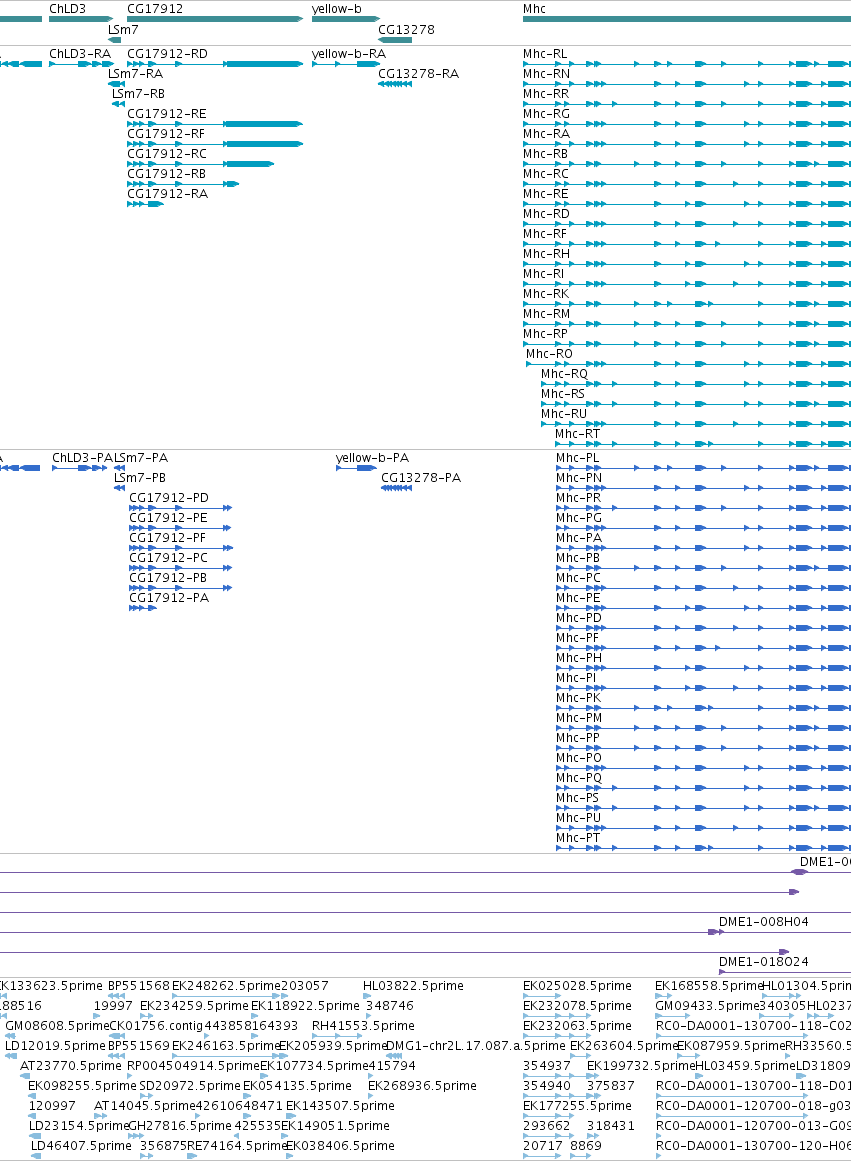This screenshot has height=1161, width=851.
Task: Click transcript CG17912-RD
Action: click(167, 54)
